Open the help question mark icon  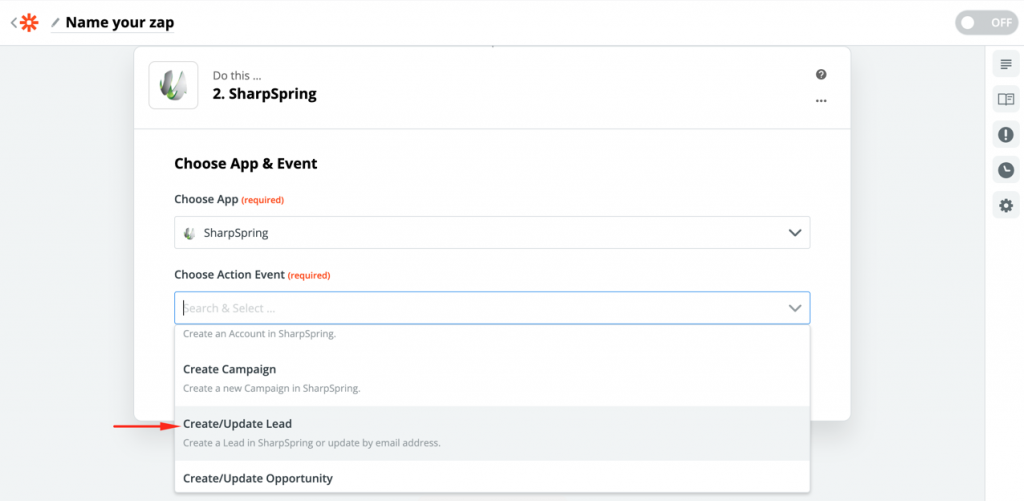pyautogui.click(x=821, y=75)
